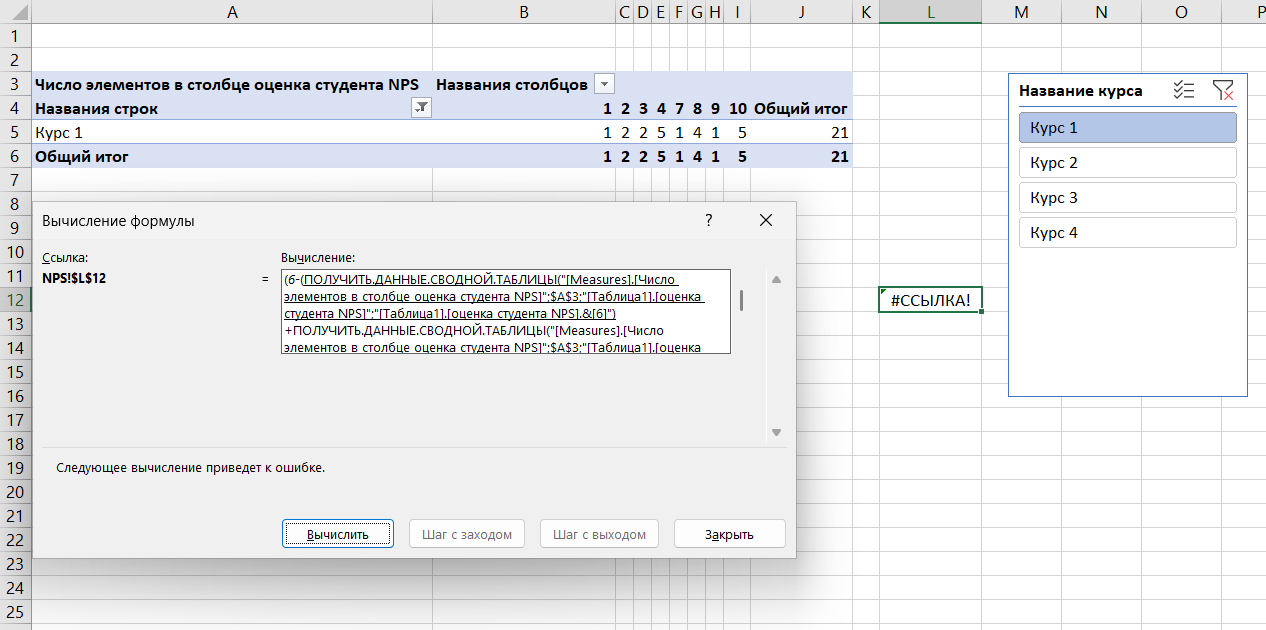Select Курс 4 in the slicer

pos(1128,233)
